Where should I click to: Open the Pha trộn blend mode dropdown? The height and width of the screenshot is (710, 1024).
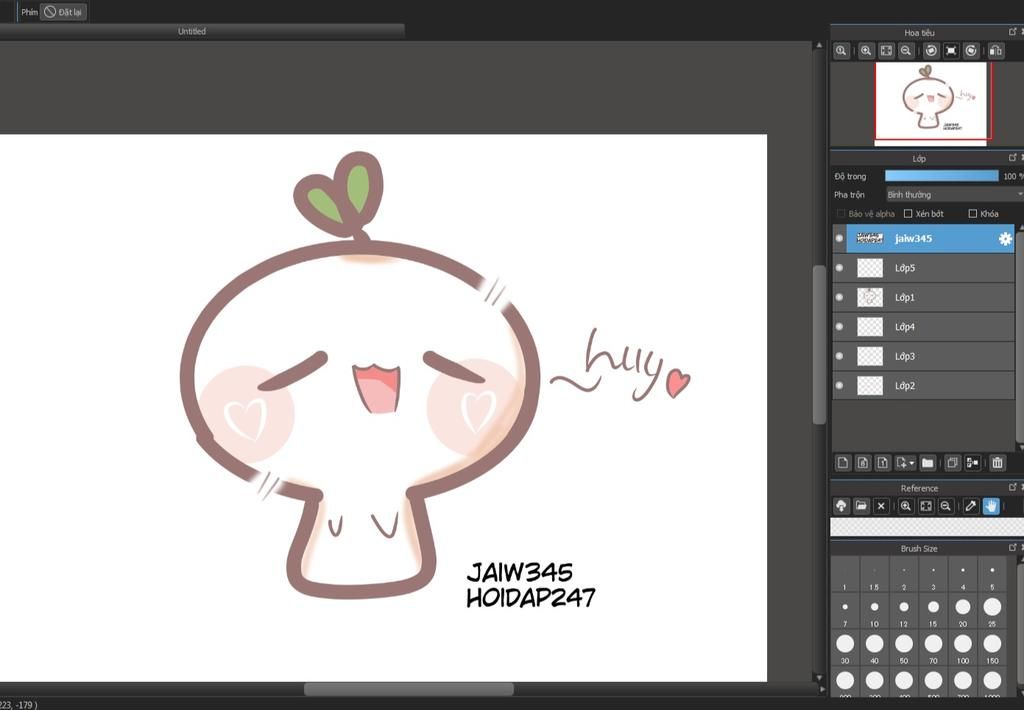pyautogui.click(x=953, y=195)
